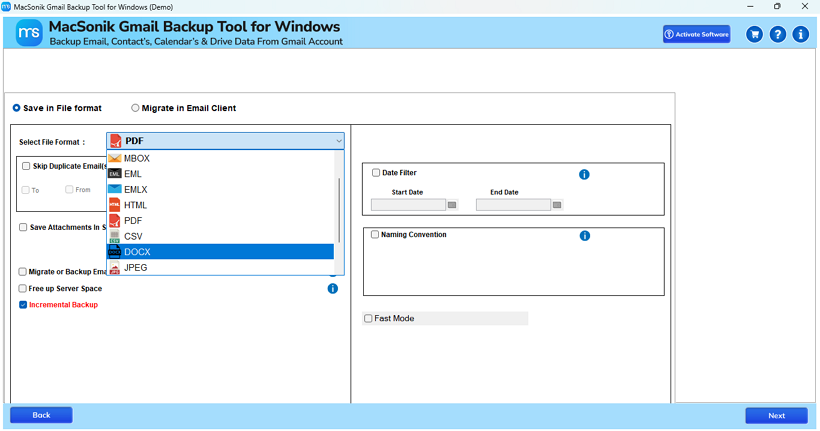Image resolution: width=820 pixels, height=431 pixels.
Task: Click the HTML format icon in list
Action: [115, 205]
